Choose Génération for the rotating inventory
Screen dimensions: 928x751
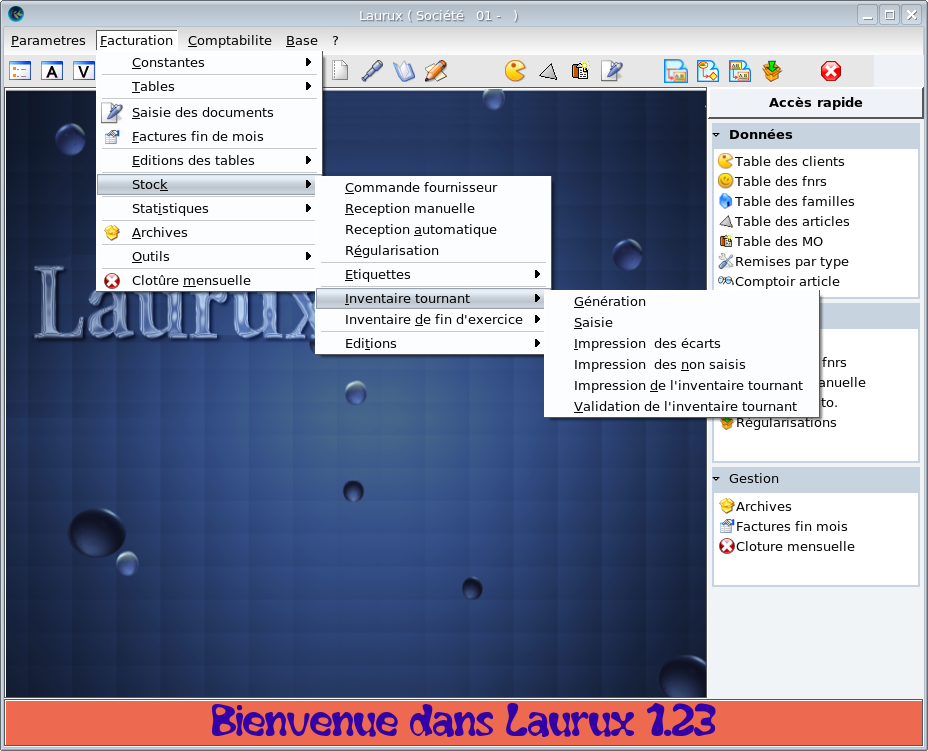click(x=682, y=302)
